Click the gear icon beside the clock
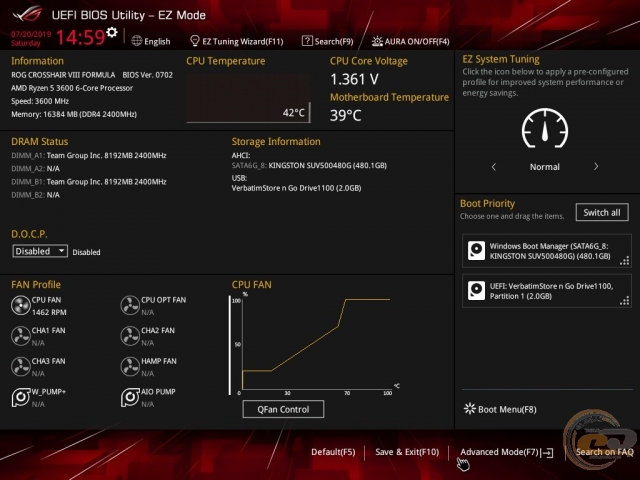Image resolution: width=640 pixels, height=480 pixels. [112, 33]
